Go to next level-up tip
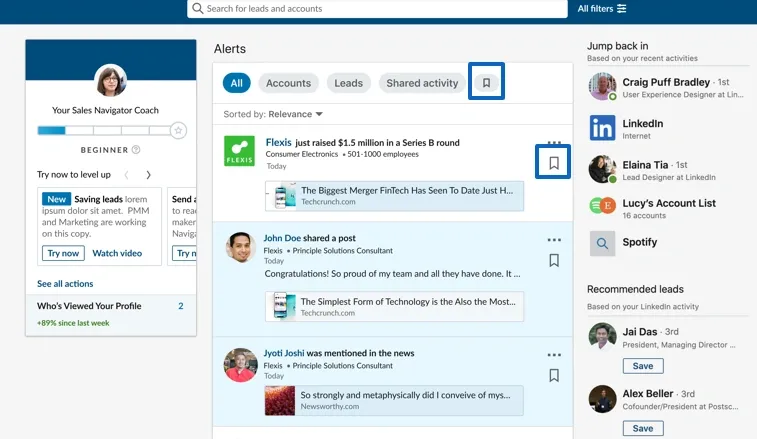The width and height of the screenshot is (757, 439). pyautogui.click(x=148, y=175)
